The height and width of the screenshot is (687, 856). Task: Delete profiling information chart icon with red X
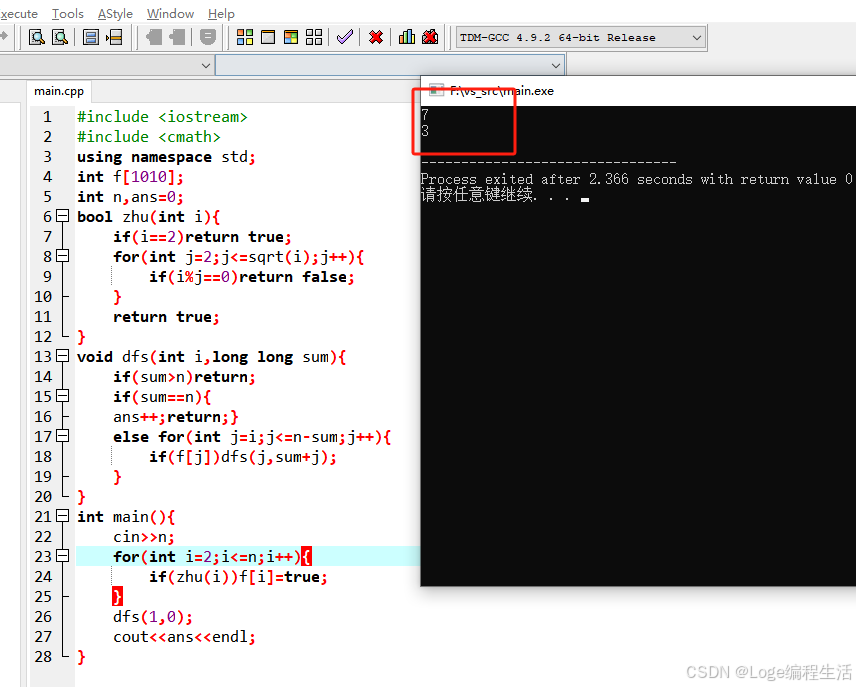[x=430, y=37]
